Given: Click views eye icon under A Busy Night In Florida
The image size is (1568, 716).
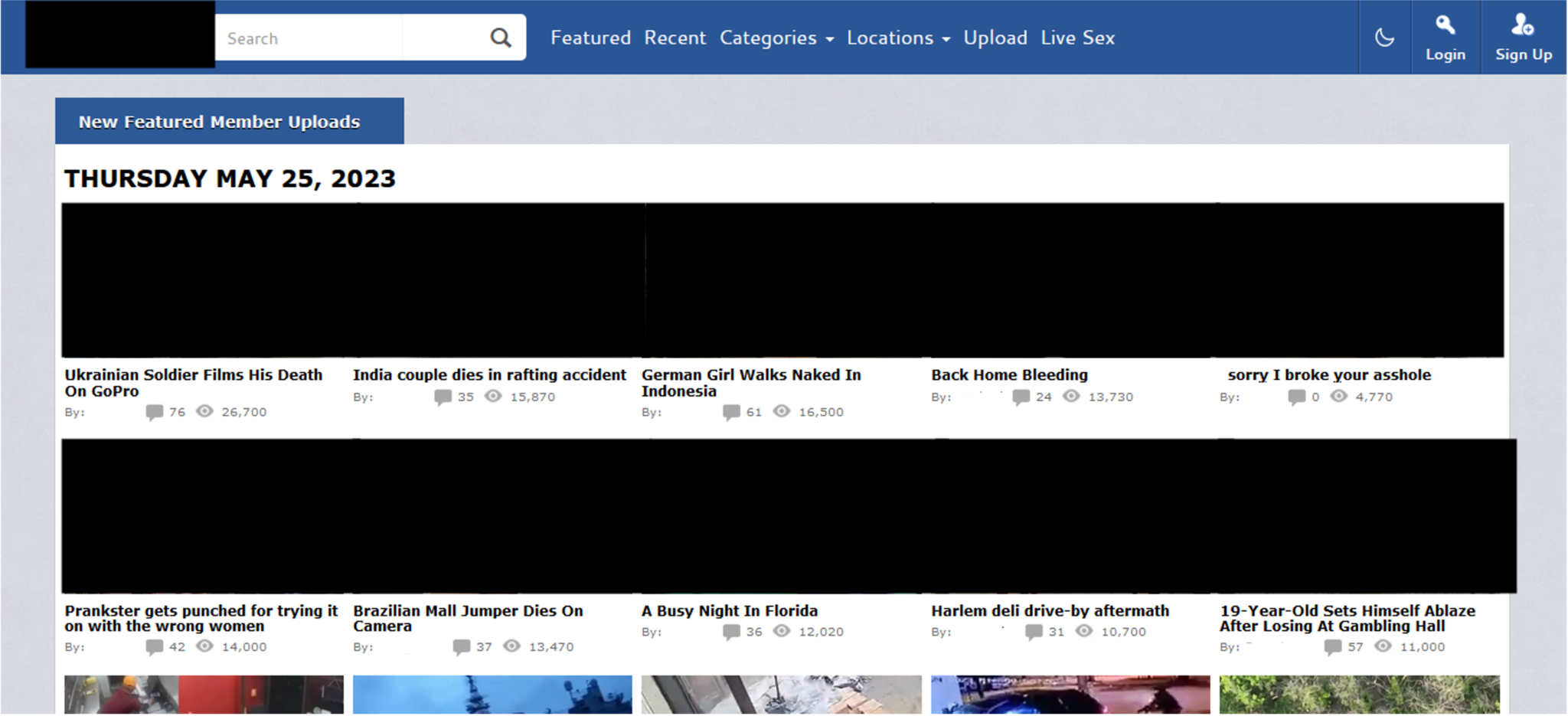Looking at the screenshot, I should click(x=781, y=631).
